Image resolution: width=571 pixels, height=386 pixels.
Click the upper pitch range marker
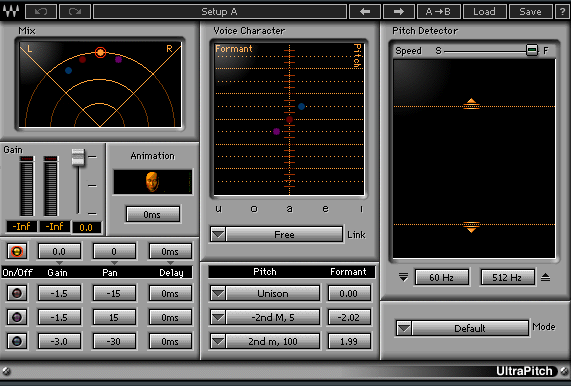(471, 104)
